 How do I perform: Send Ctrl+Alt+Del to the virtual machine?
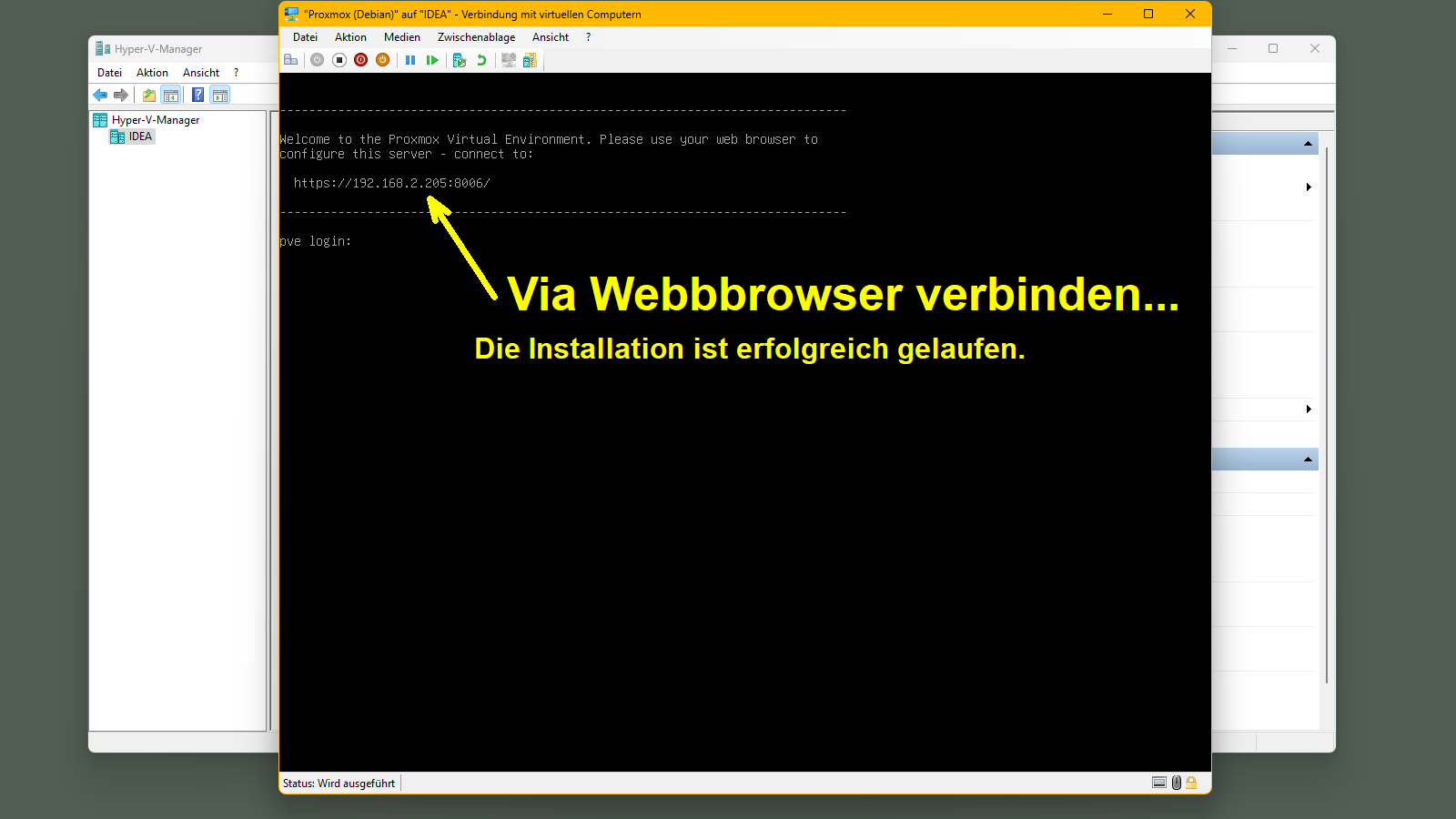tap(291, 60)
